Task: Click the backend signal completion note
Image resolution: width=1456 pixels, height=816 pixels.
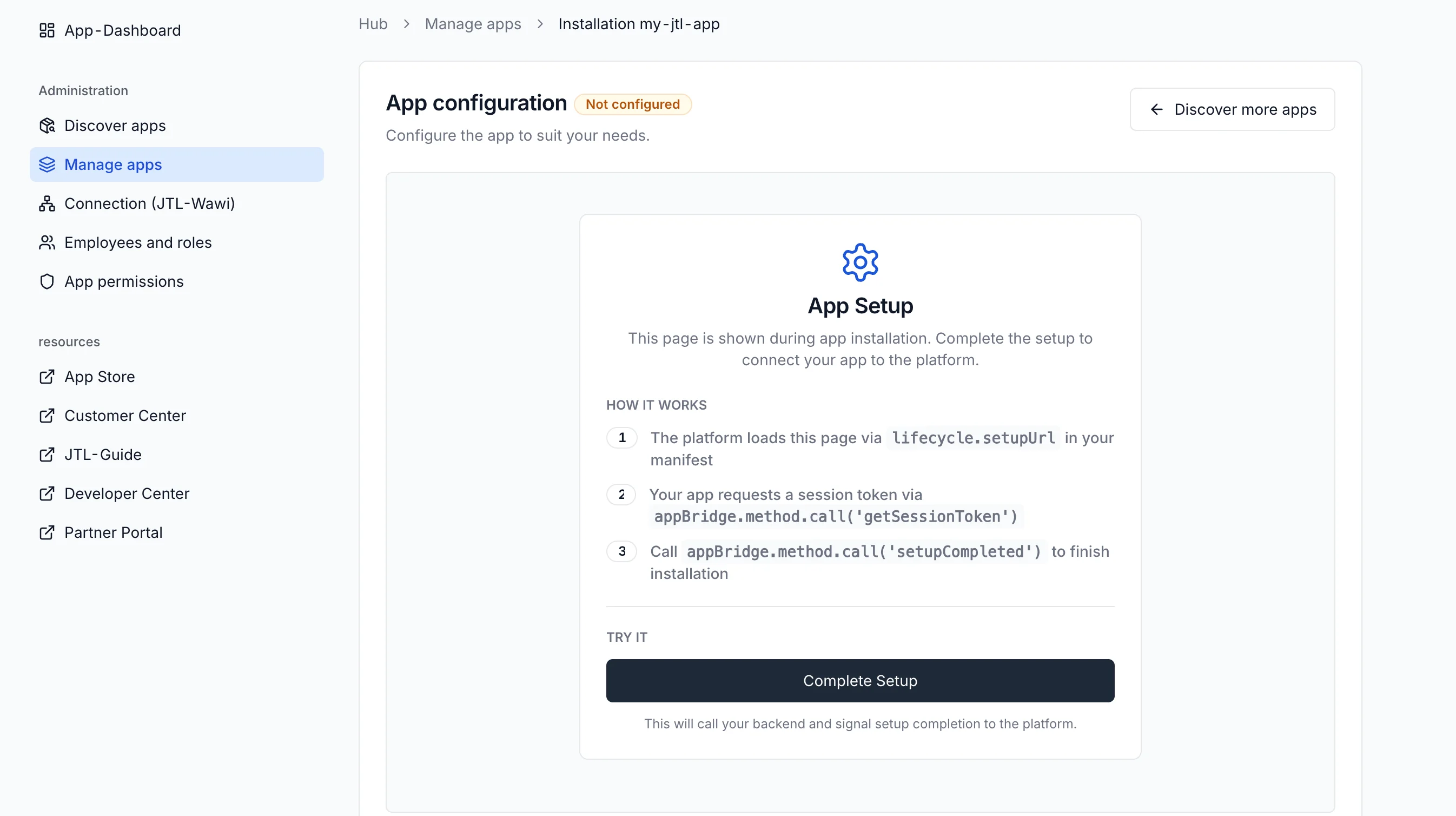Action: 859,724
